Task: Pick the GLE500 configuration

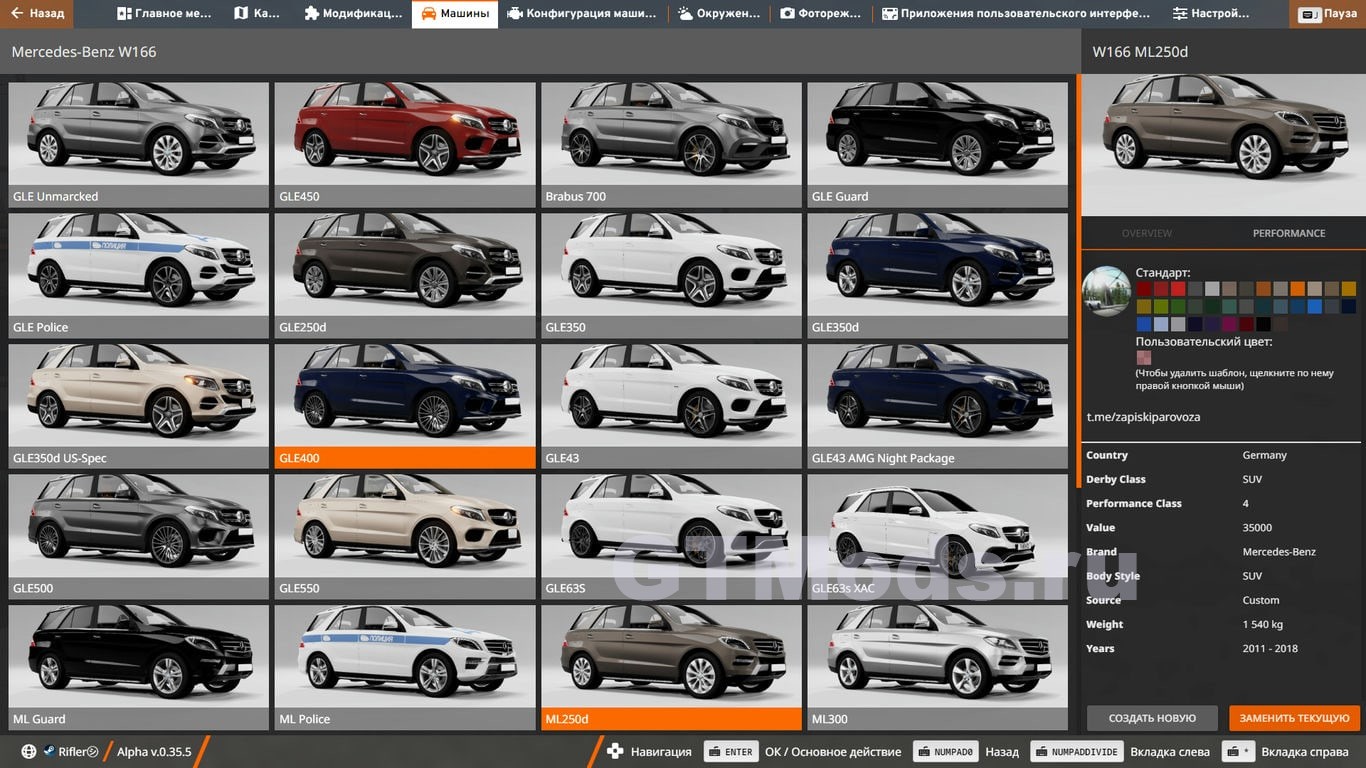Action: (139, 536)
